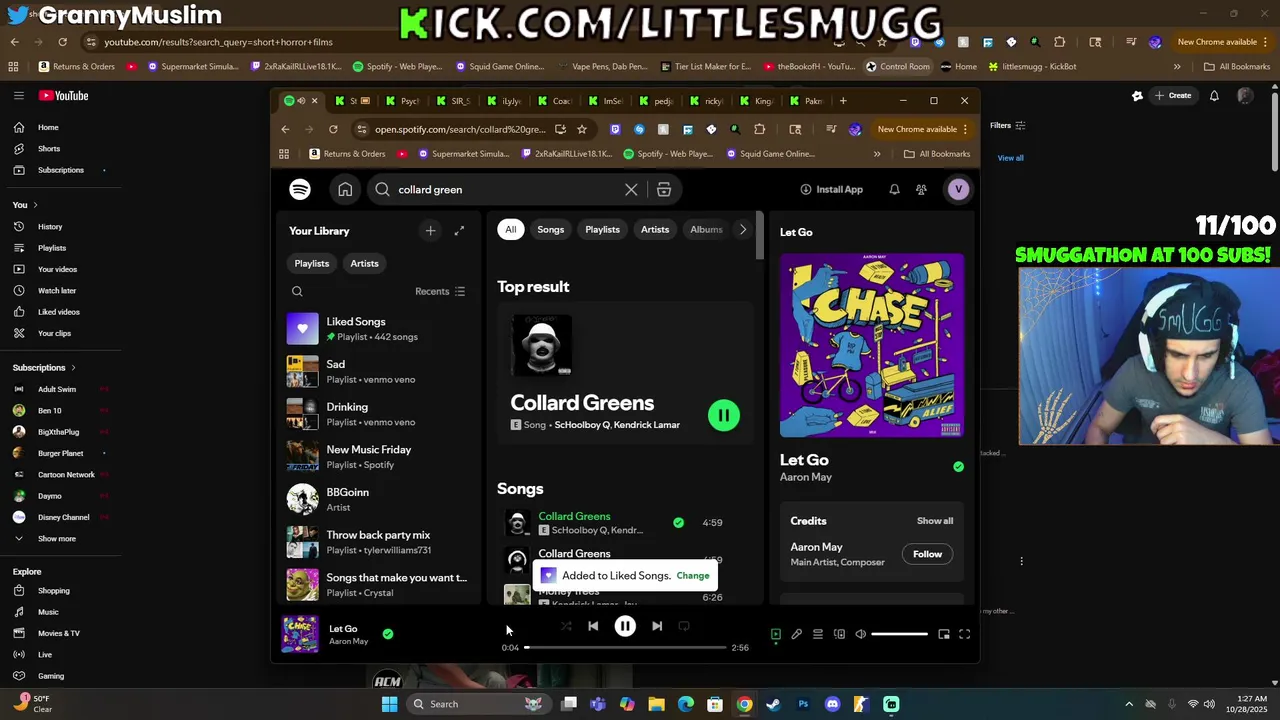Image resolution: width=1280 pixels, height=720 pixels.
Task: Open connect to a device icon
Action: [x=839, y=634]
